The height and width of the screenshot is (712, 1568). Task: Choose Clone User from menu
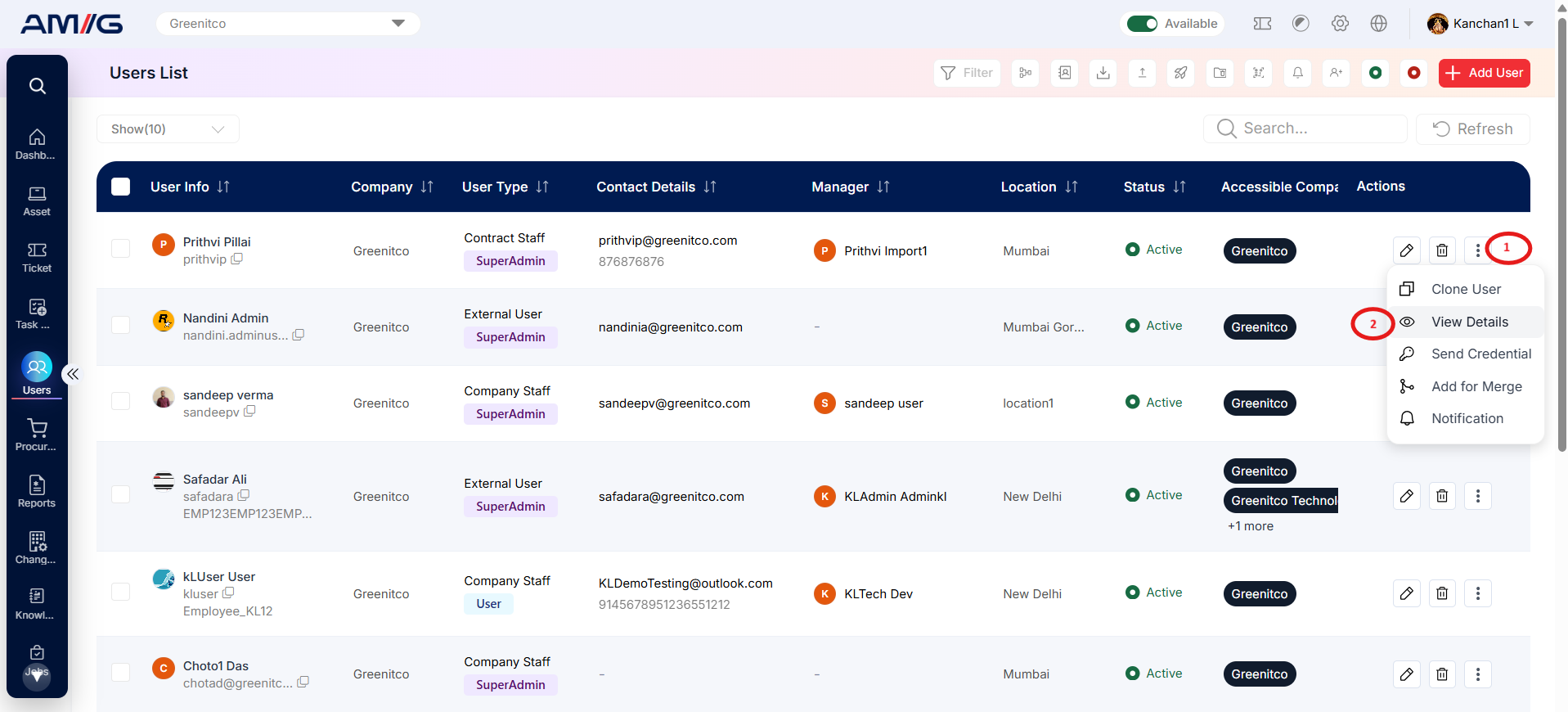(x=1466, y=289)
